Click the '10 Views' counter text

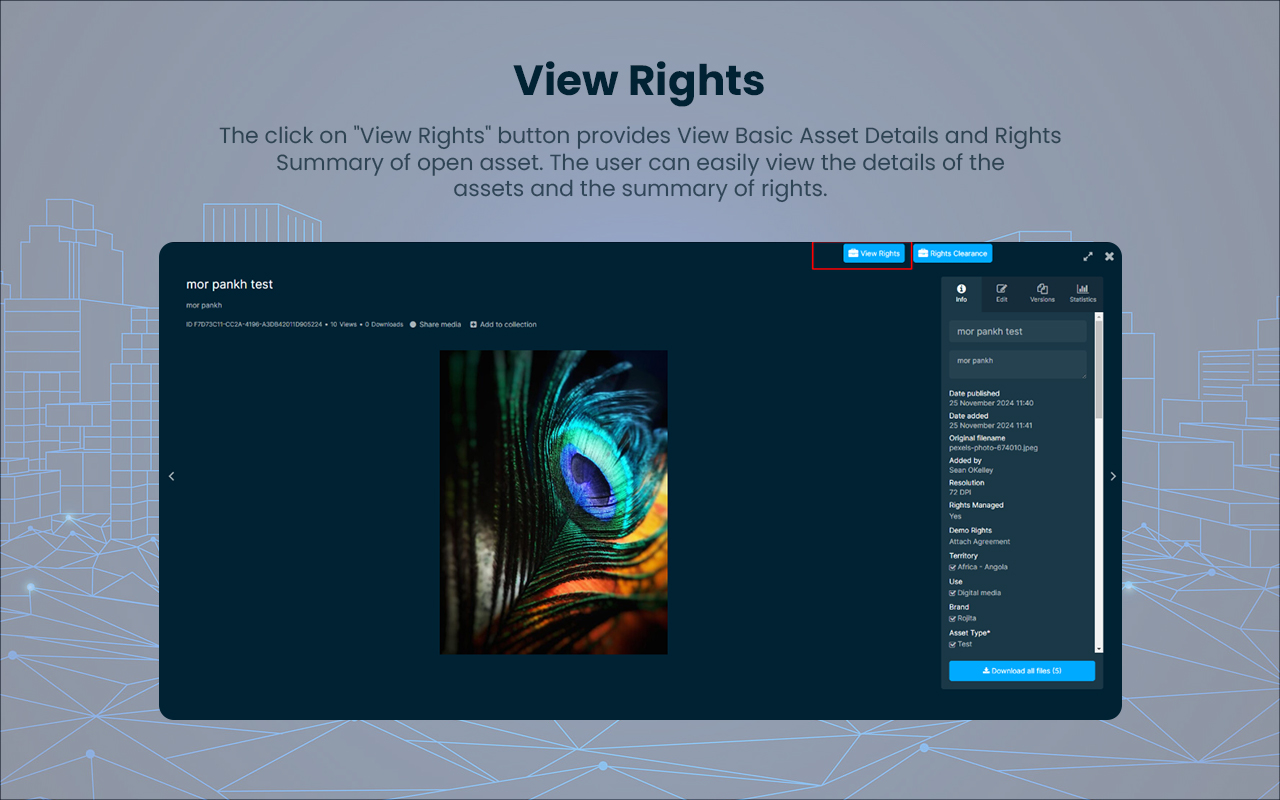(x=343, y=325)
